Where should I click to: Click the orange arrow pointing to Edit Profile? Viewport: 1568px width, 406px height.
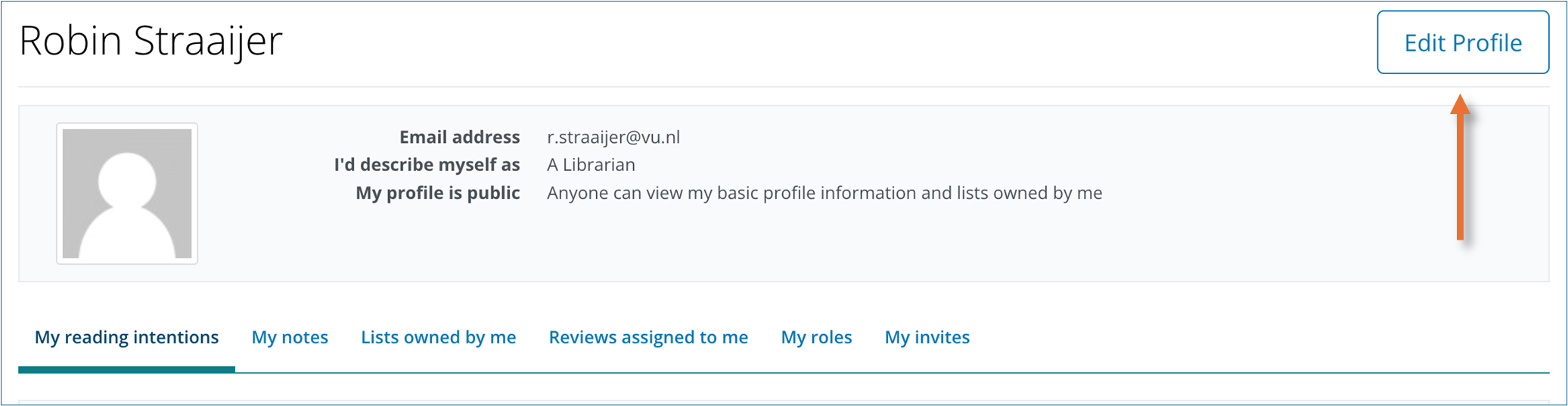pos(1460,168)
